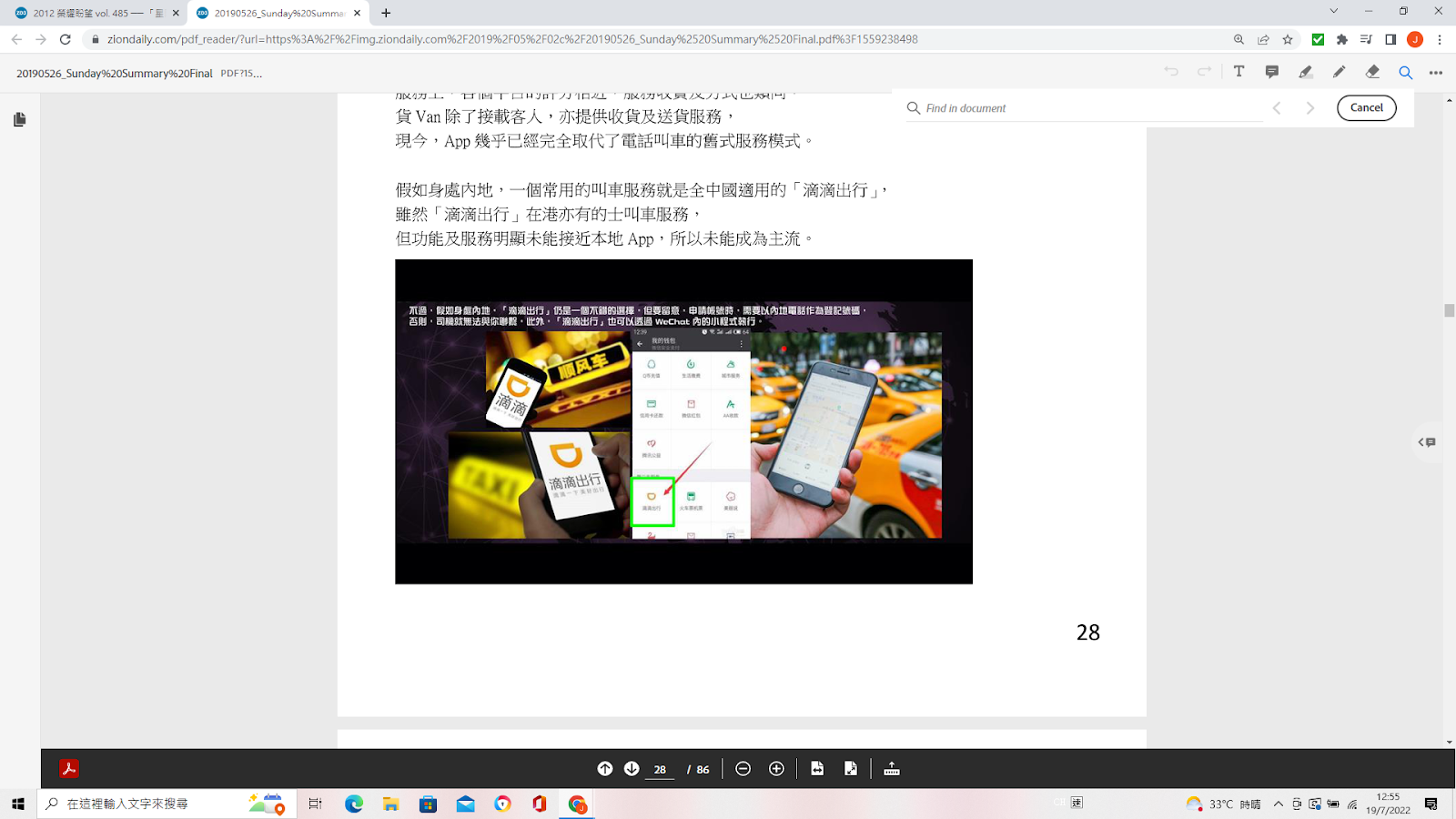Image resolution: width=1456 pixels, height=819 pixels.
Task: Share this page icon
Action: 1263,39
